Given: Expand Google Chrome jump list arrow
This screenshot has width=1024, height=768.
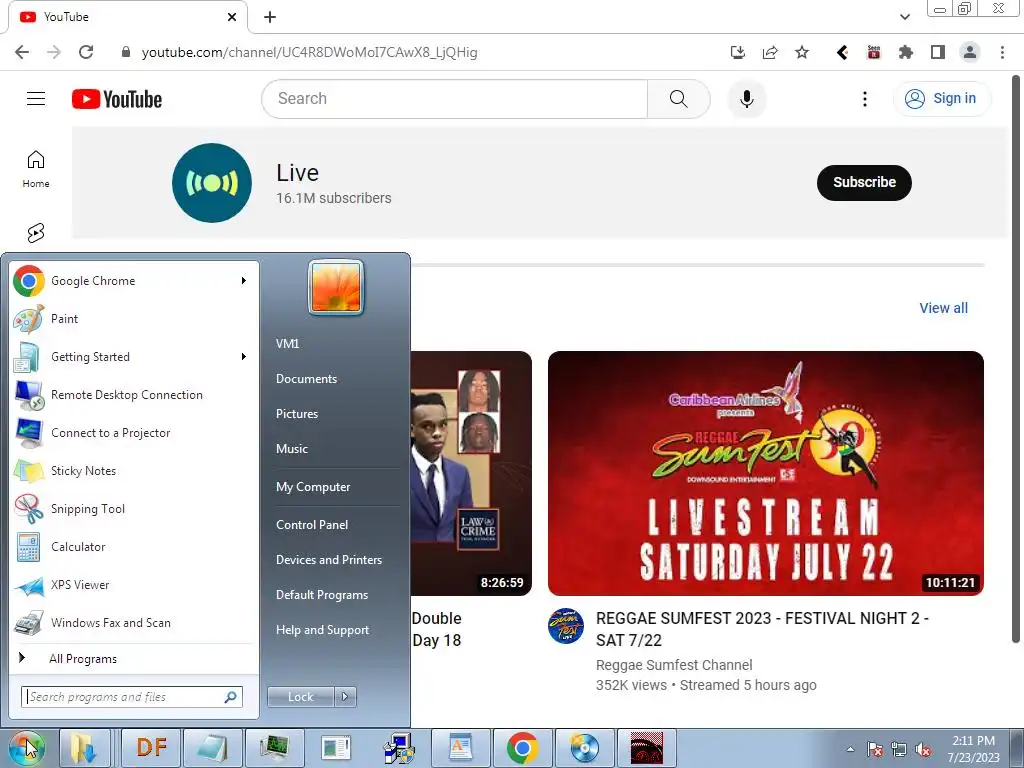Looking at the screenshot, I should [244, 281].
